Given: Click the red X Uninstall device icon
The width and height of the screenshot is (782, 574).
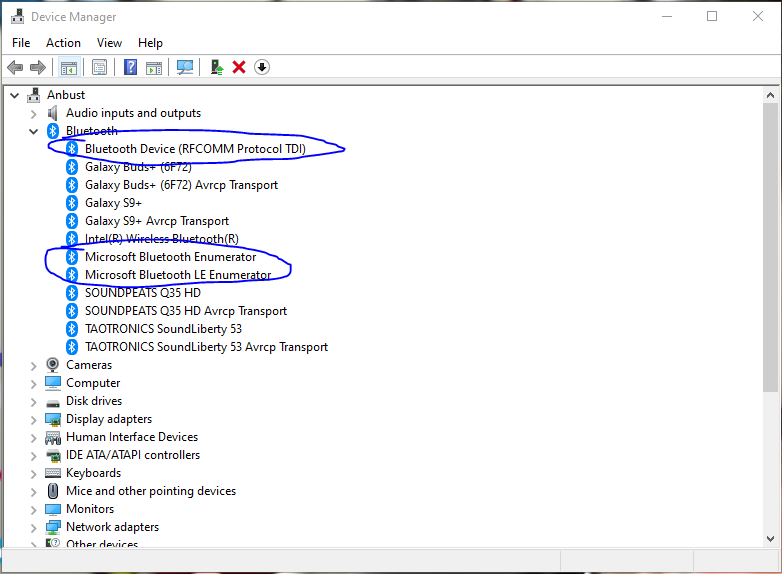Looking at the screenshot, I should pos(239,67).
